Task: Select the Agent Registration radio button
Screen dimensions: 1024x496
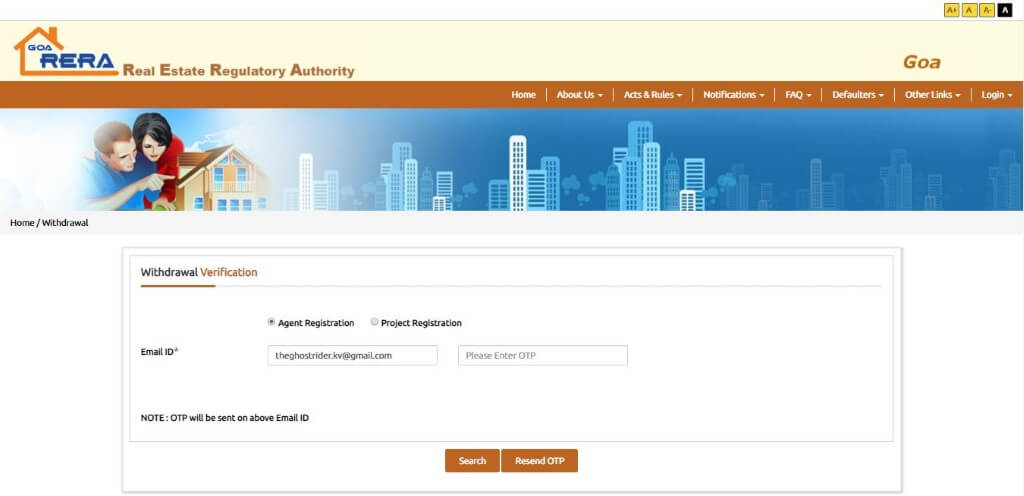Action: pos(272,322)
